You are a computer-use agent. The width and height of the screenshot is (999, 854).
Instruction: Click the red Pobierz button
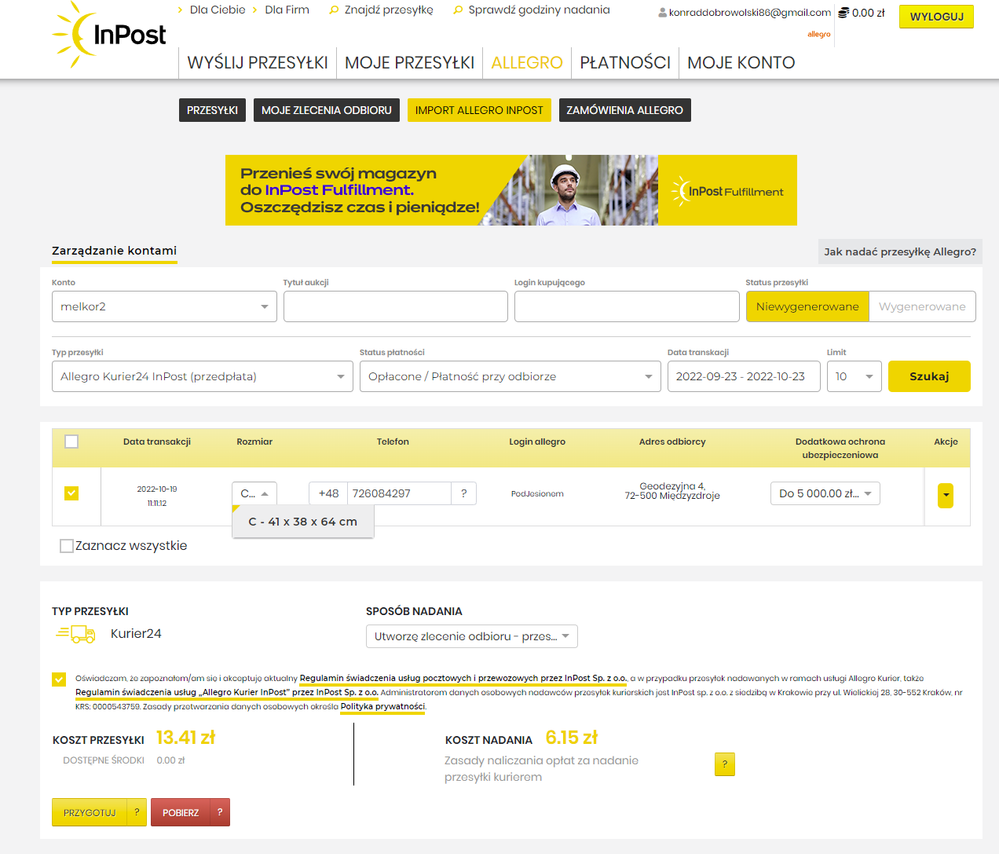point(180,813)
